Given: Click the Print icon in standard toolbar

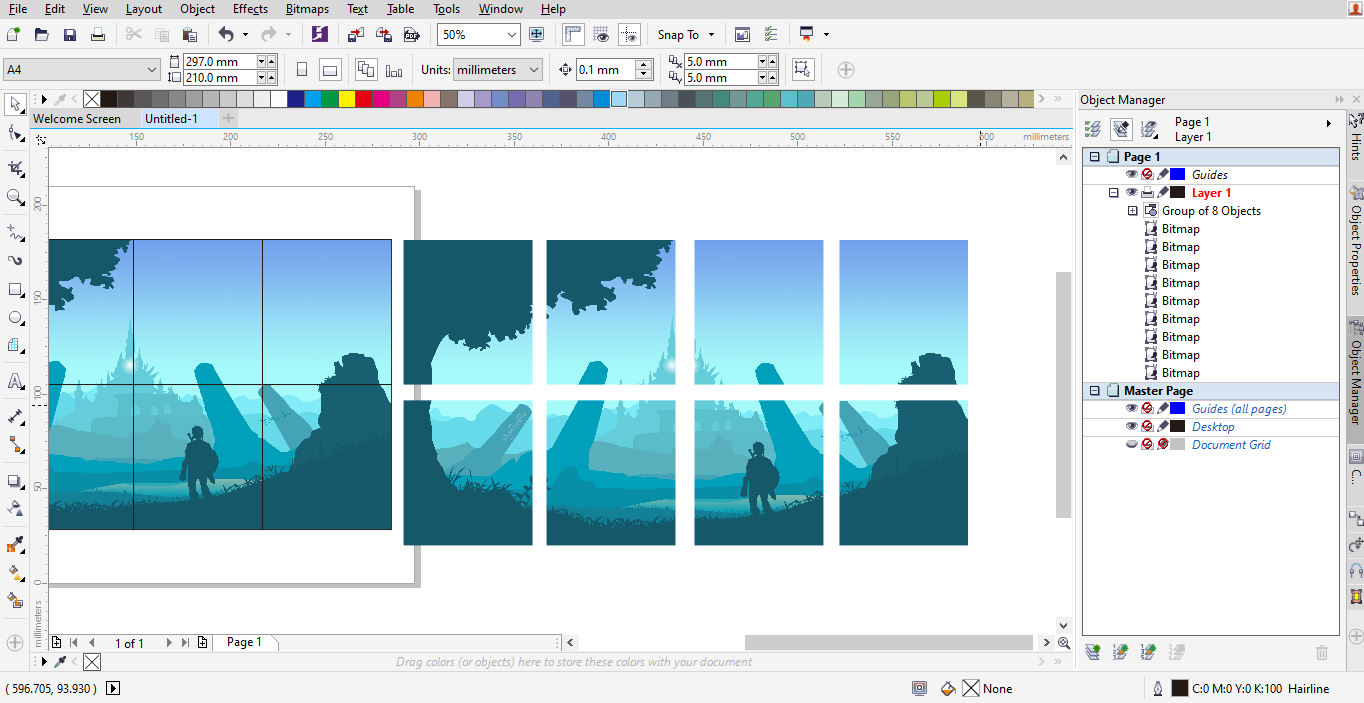Looking at the screenshot, I should [97, 34].
